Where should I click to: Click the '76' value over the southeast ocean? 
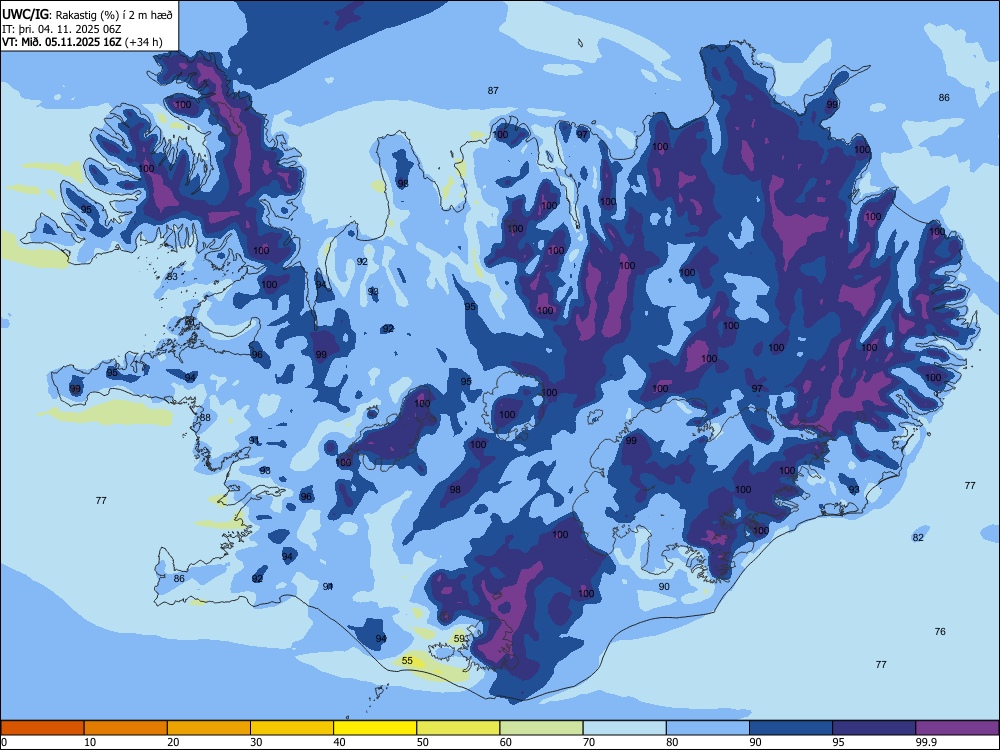click(940, 631)
